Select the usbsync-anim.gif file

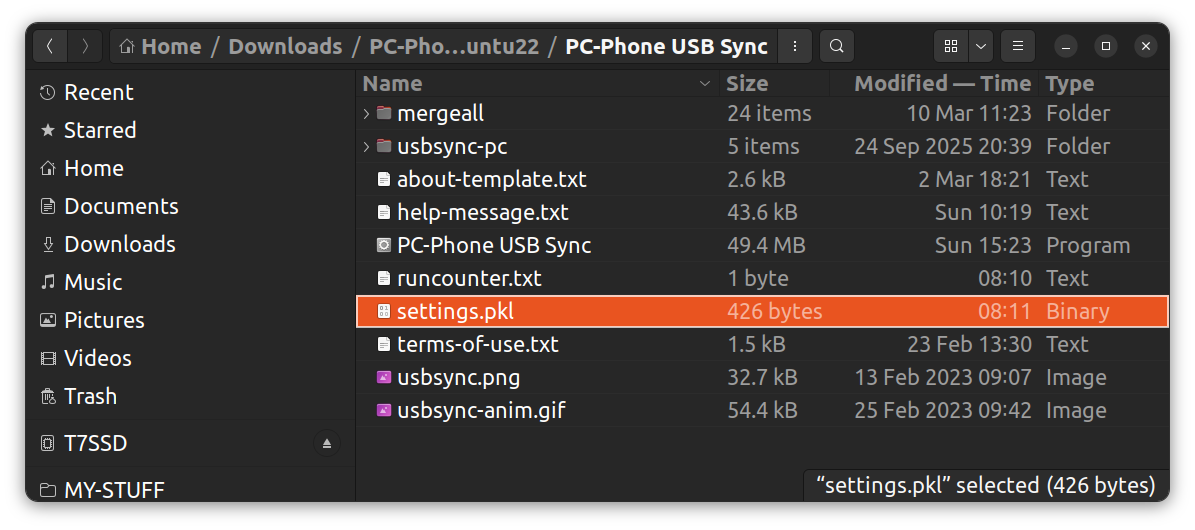coord(481,410)
